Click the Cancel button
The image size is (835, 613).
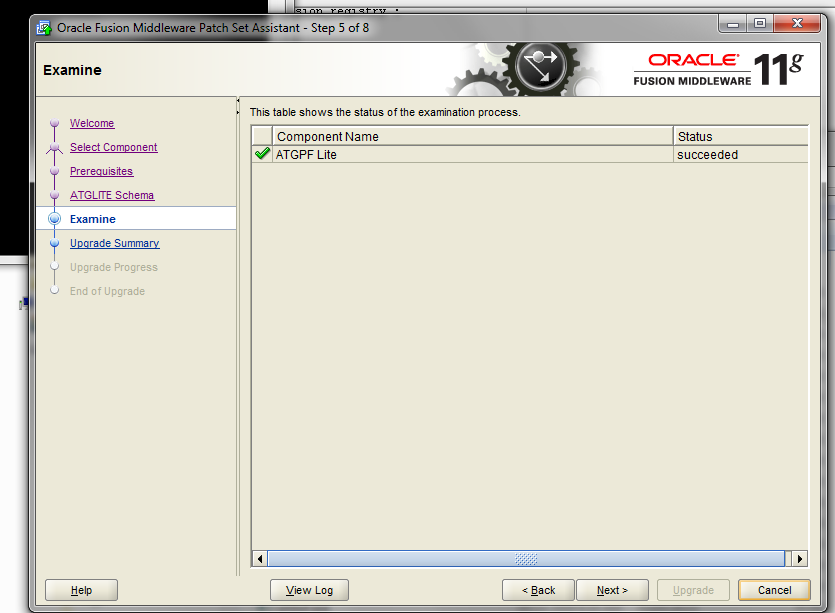pyautogui.click(x=774, y=590)
